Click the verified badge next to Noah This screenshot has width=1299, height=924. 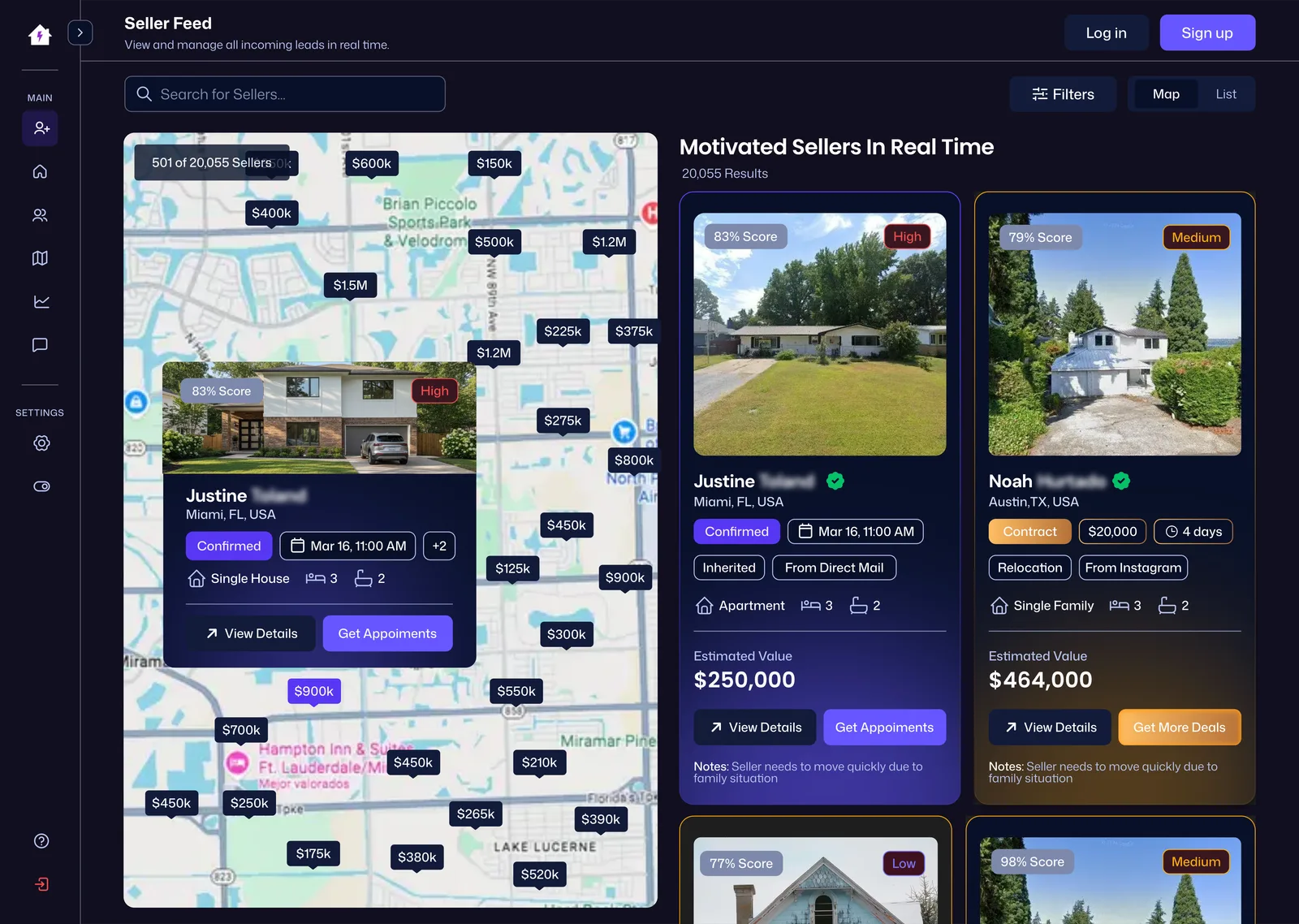[x=1121, y=481]
